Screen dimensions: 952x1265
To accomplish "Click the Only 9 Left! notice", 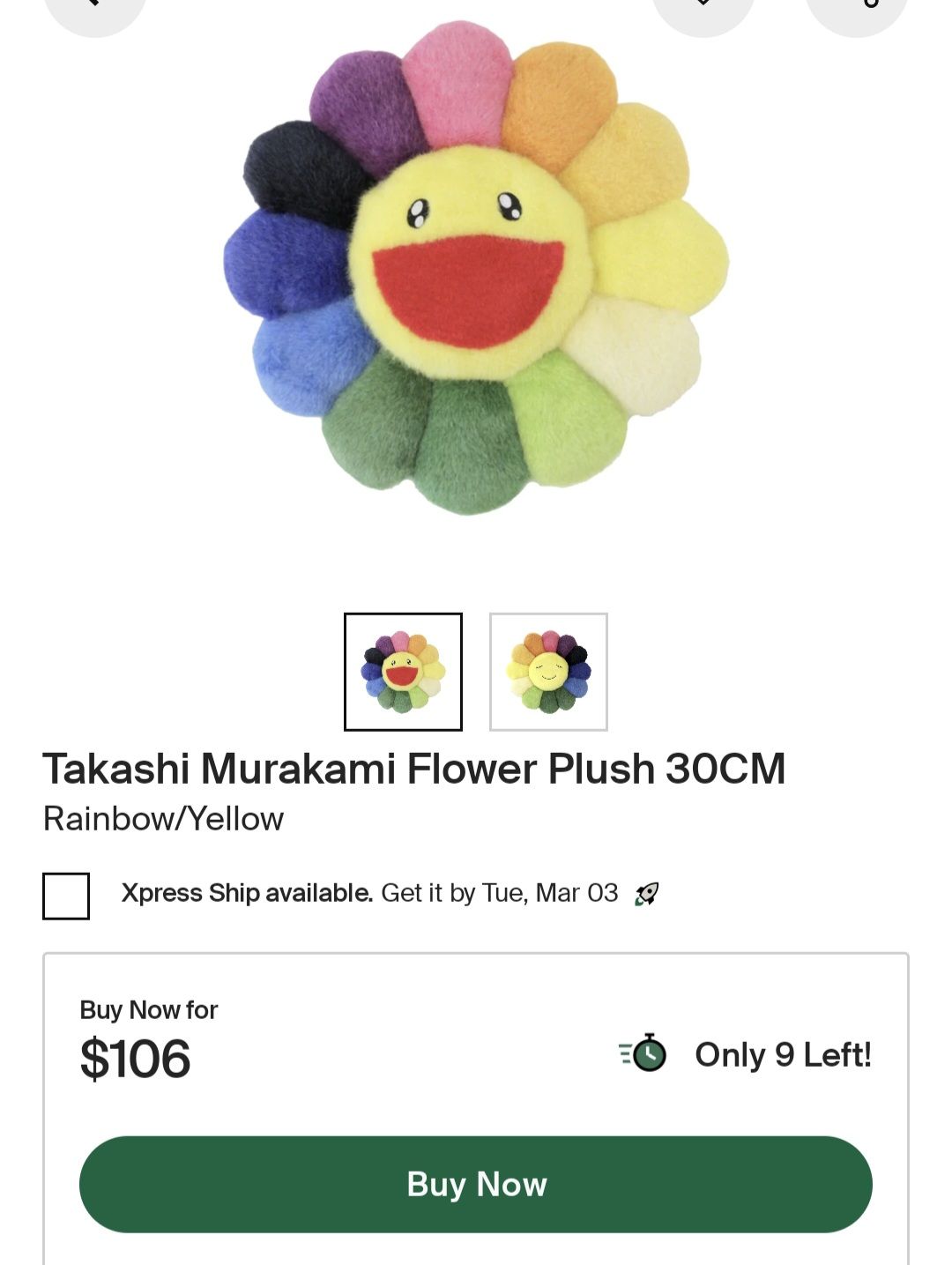I will [783, 1054].
